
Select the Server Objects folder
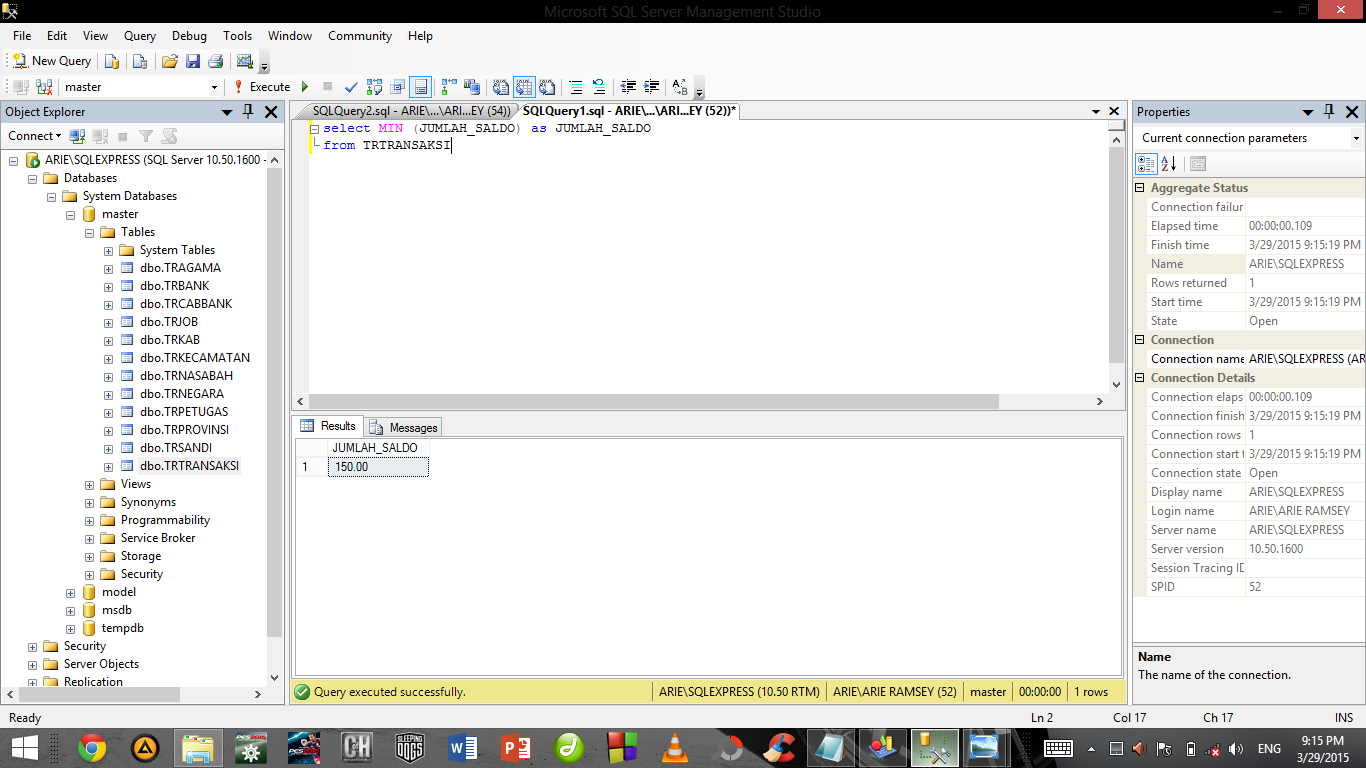(x=101, y=664)
